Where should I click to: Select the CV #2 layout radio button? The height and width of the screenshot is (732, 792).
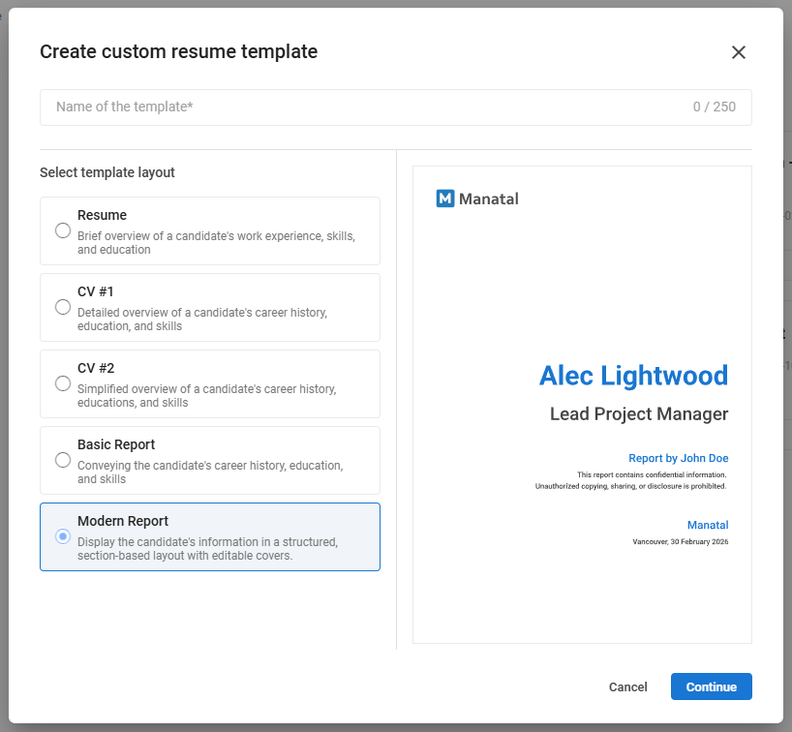click(x=63, y=383)
